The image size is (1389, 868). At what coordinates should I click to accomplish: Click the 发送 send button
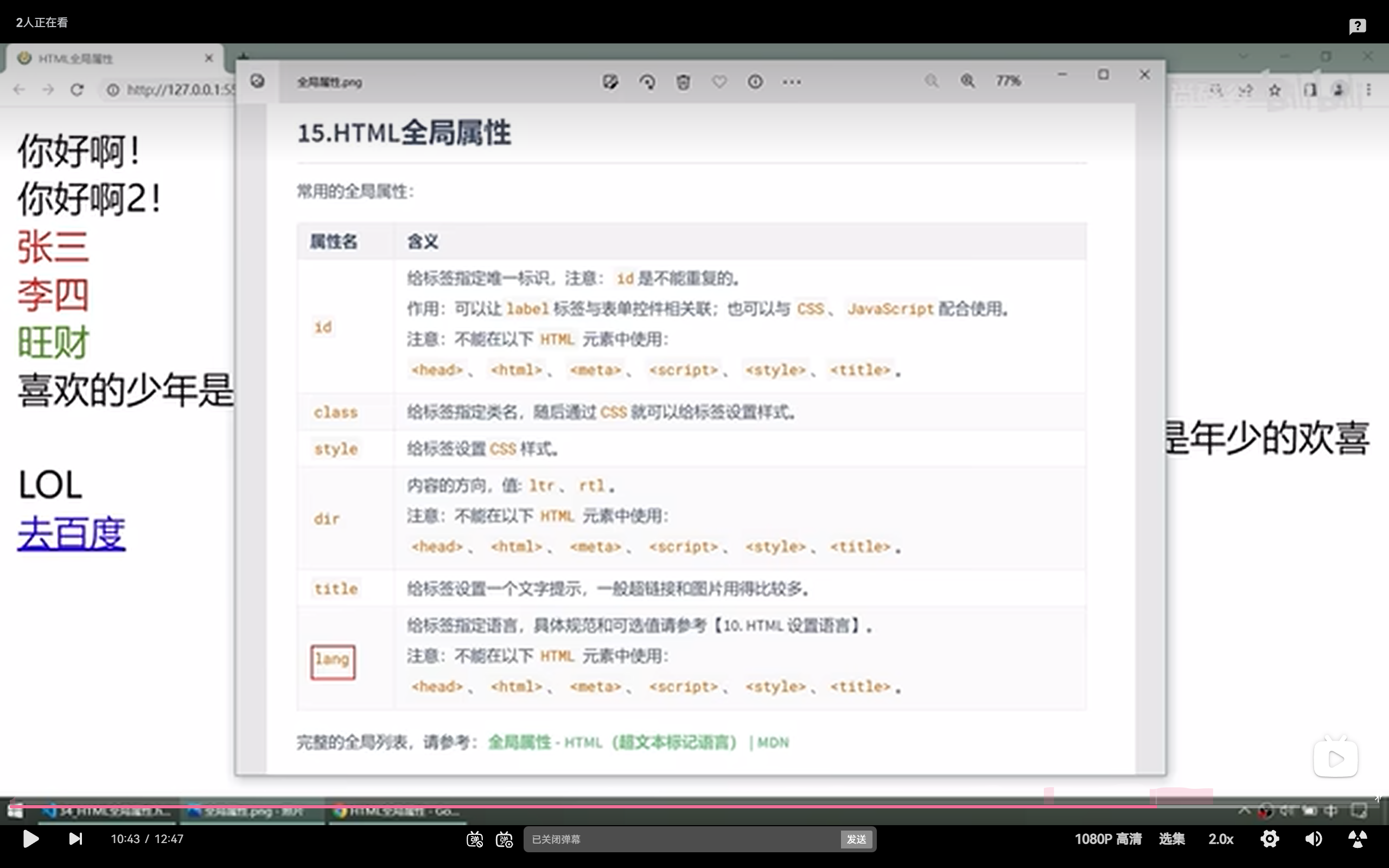[856, 839]
